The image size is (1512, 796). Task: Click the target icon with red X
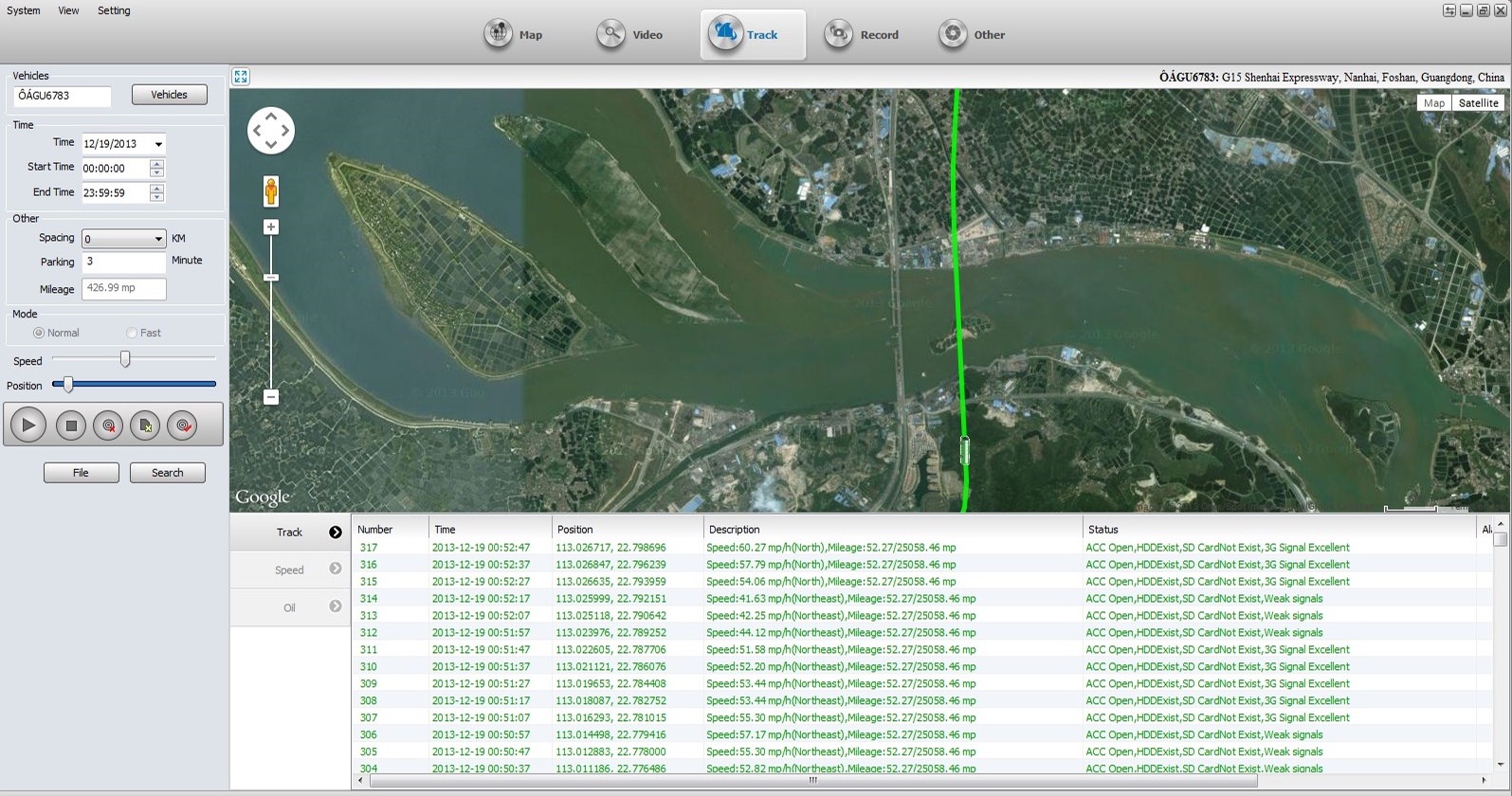click(x=108, y=426)
